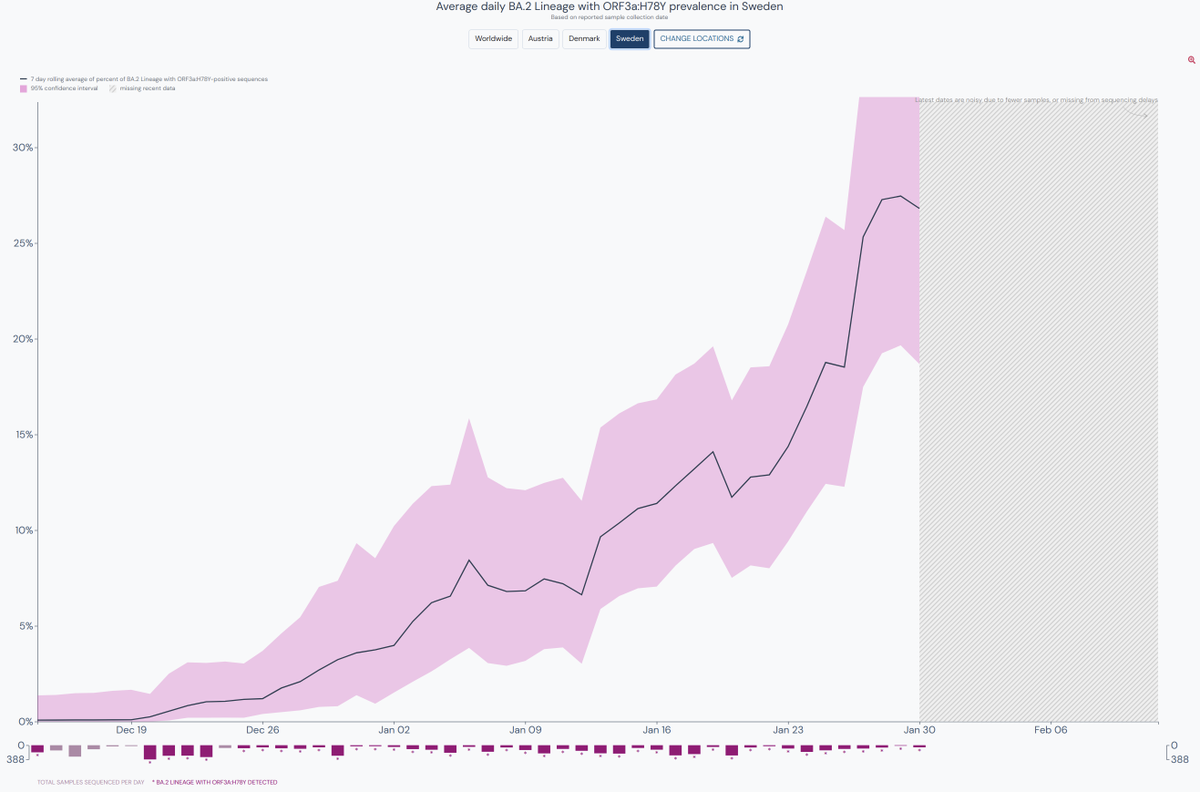Select the Worldwide location
Viewport: 1200px width, 792px height.
(x=493, y=39)
